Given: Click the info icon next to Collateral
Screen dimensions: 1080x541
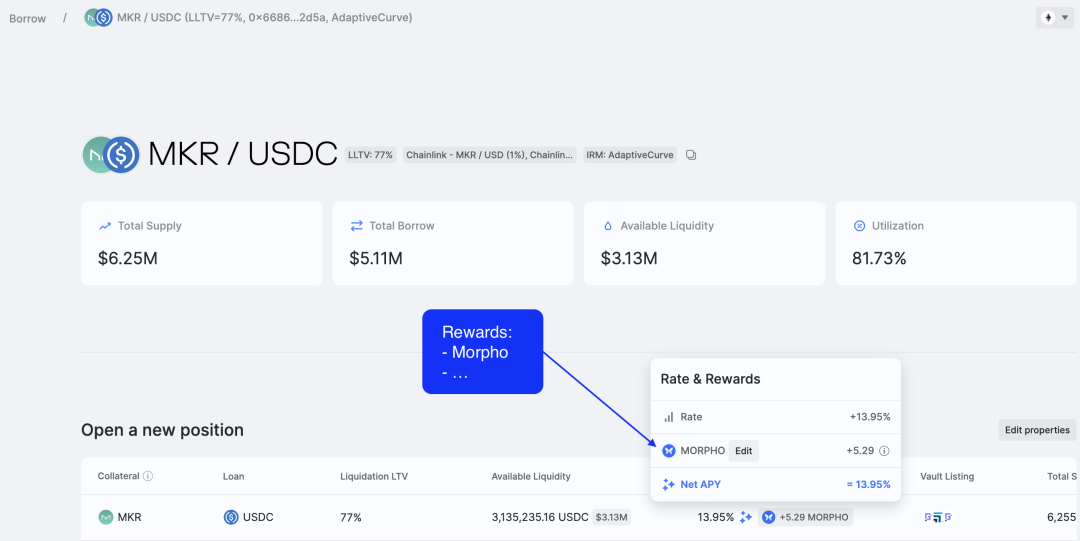Looking at the screenshot, I should (x=149, y=476).
